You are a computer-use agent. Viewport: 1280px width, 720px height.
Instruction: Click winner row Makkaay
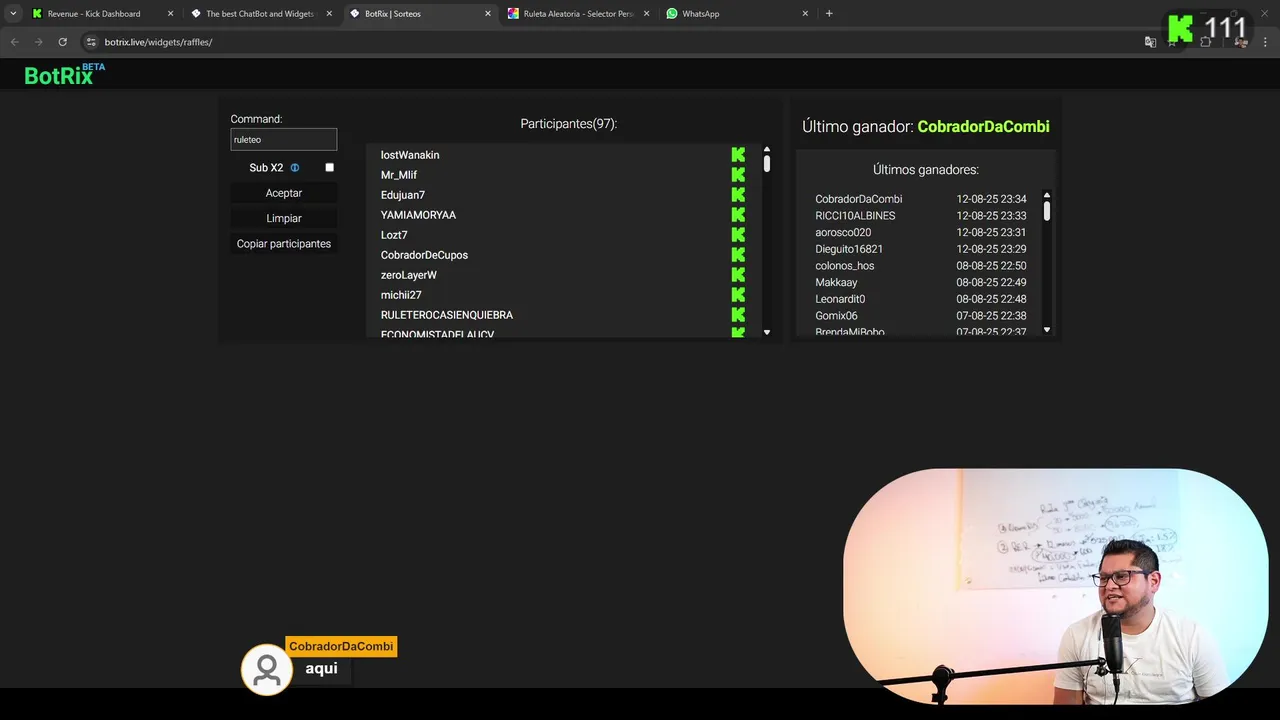pos(921,282)
